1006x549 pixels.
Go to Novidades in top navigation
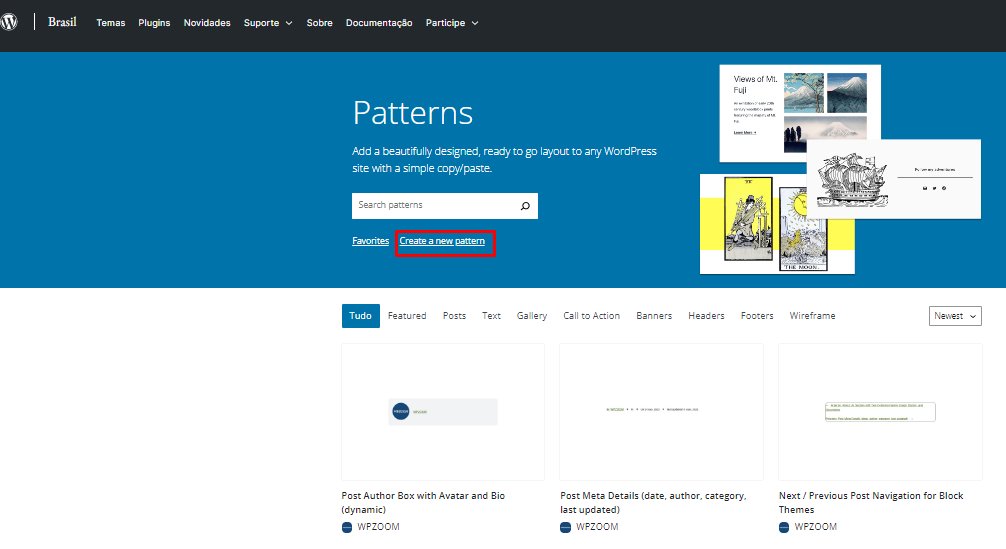(x=207, y=22)
